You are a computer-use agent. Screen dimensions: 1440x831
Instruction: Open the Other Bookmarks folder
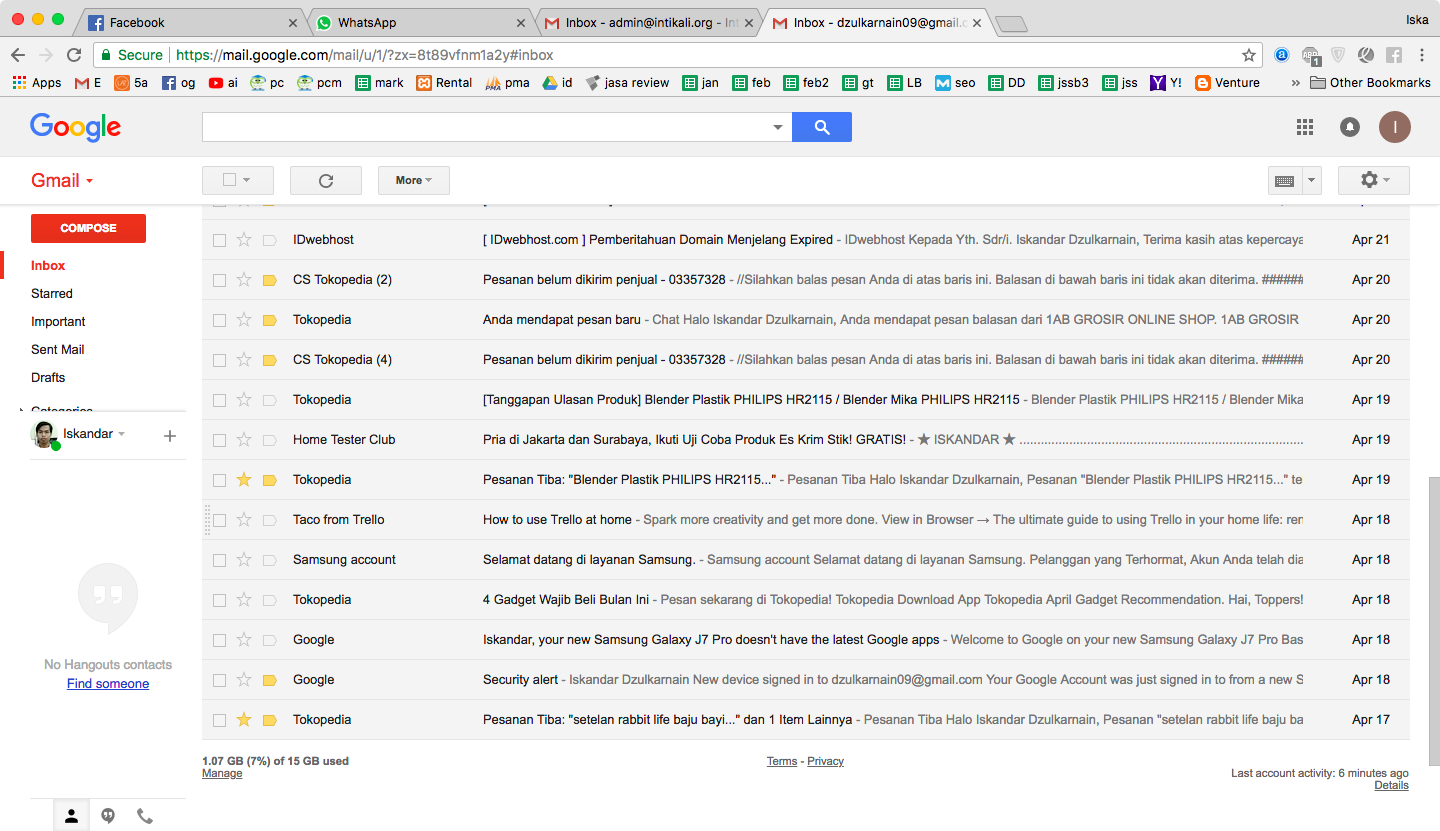(x=1370, y=83)
